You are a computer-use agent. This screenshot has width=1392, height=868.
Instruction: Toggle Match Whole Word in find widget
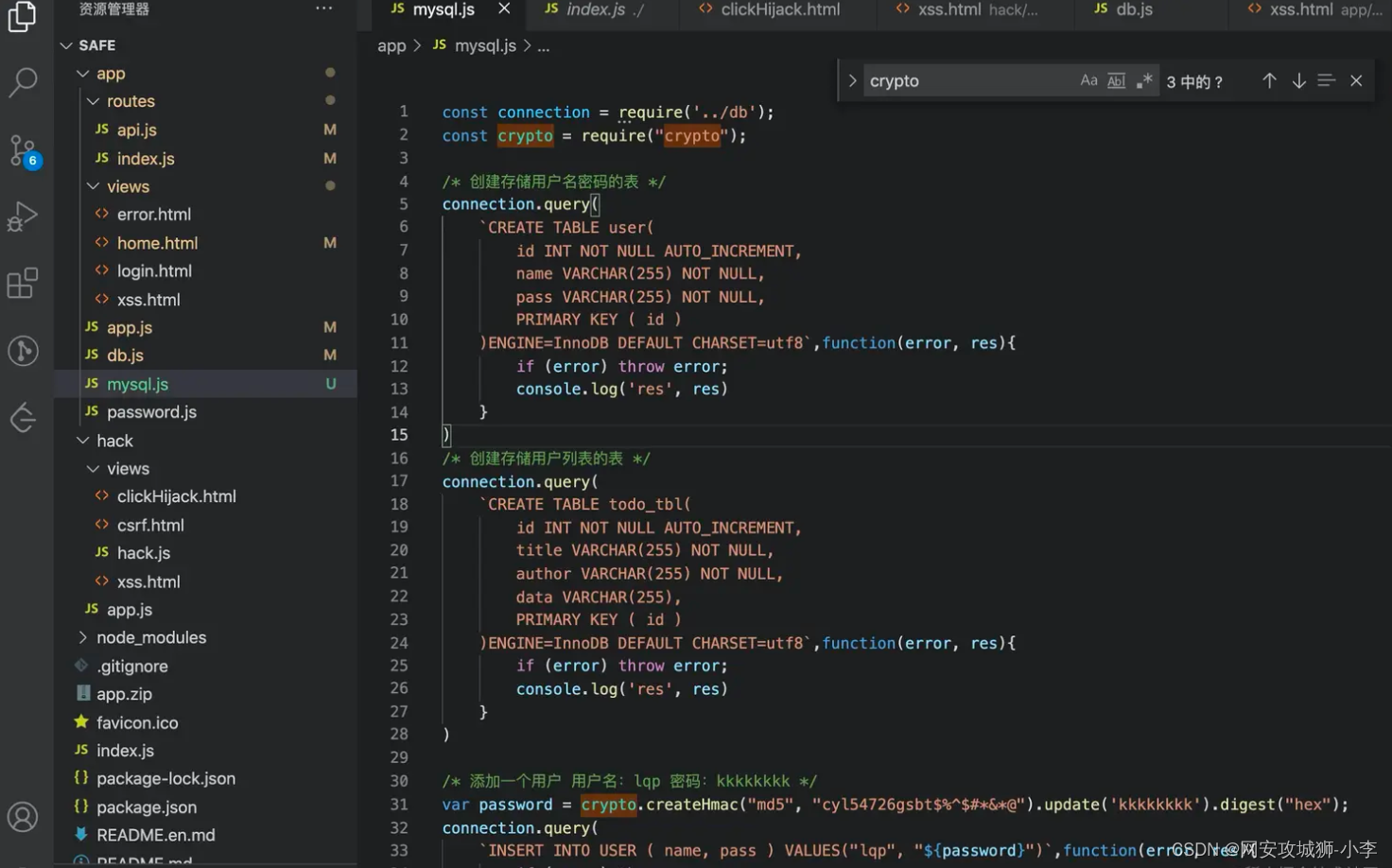1117,81
